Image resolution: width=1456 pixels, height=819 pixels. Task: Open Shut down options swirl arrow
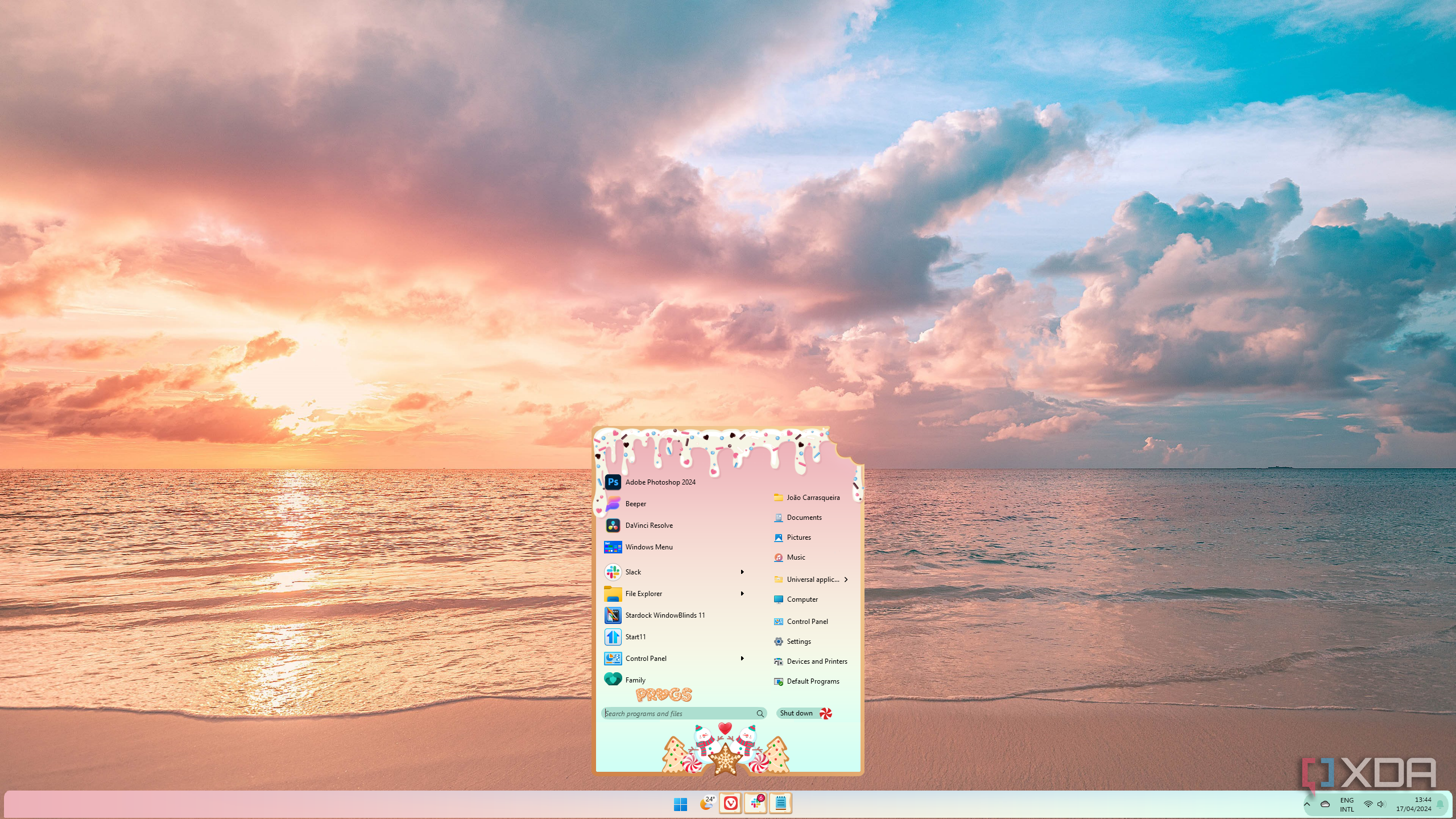(x=826, y=713)
